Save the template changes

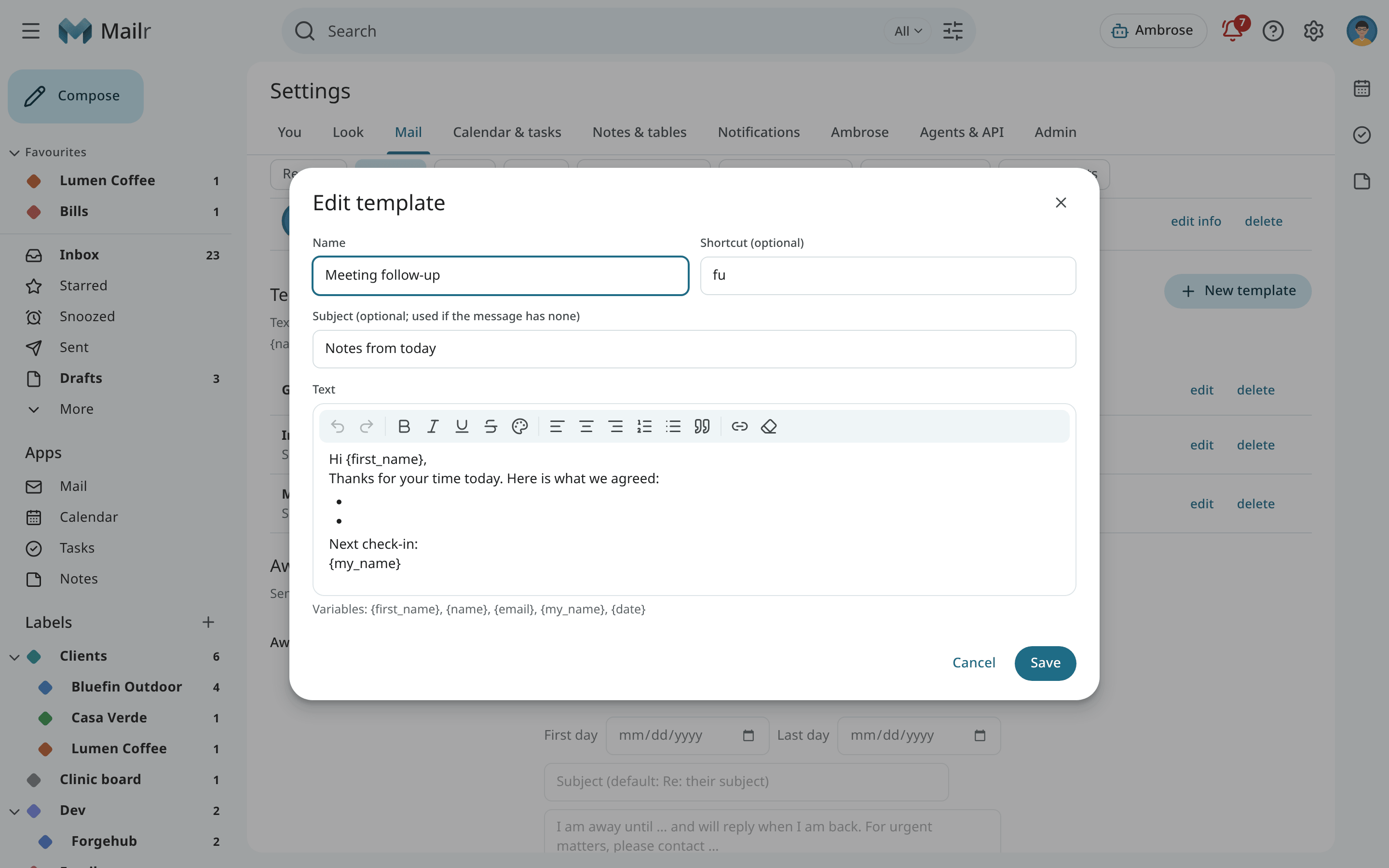click(x=1045, y=663)
